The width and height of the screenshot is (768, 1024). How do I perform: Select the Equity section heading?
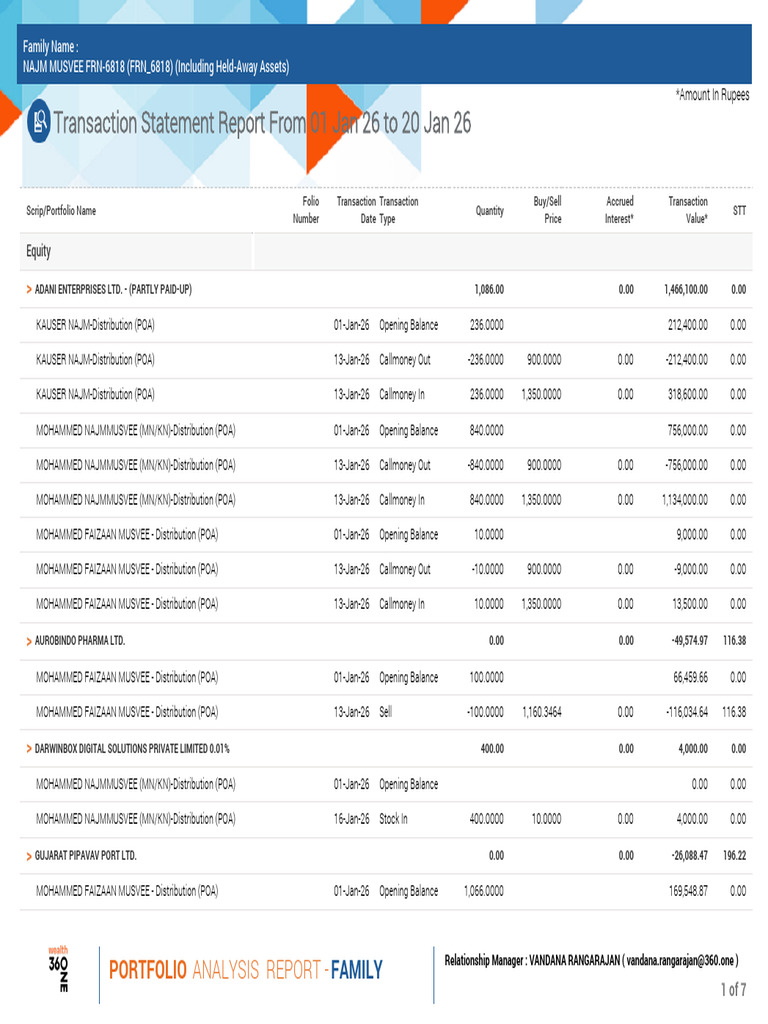click(x=39, y=251)
